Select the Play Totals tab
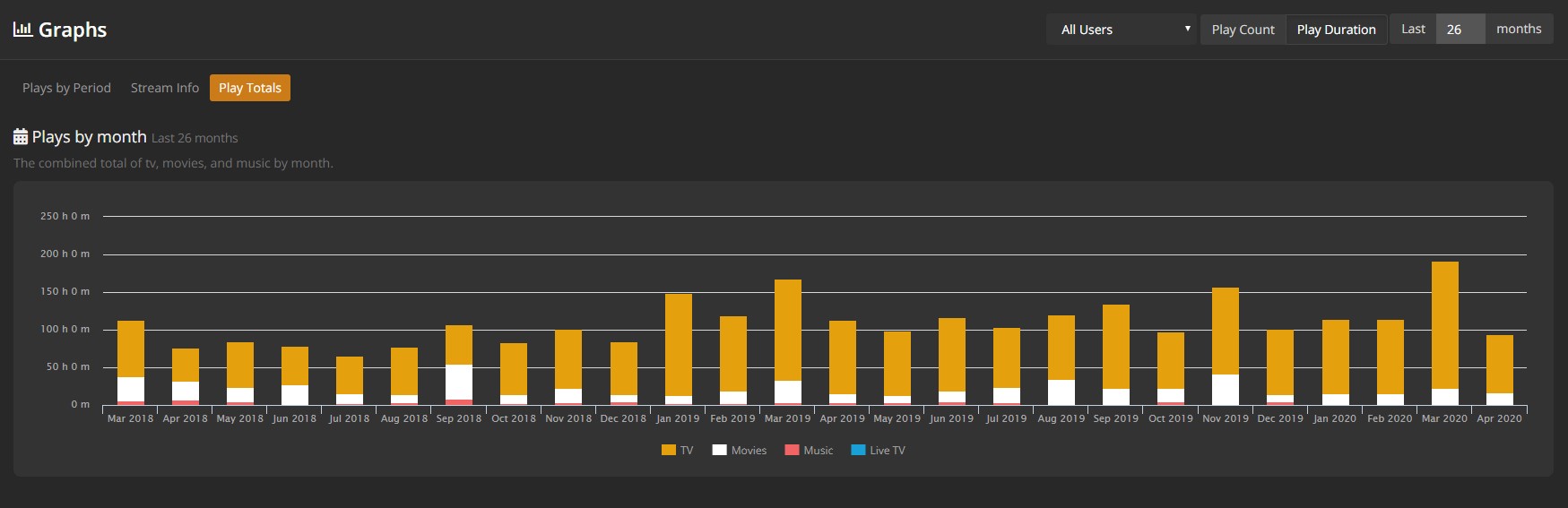 (250, 88)
